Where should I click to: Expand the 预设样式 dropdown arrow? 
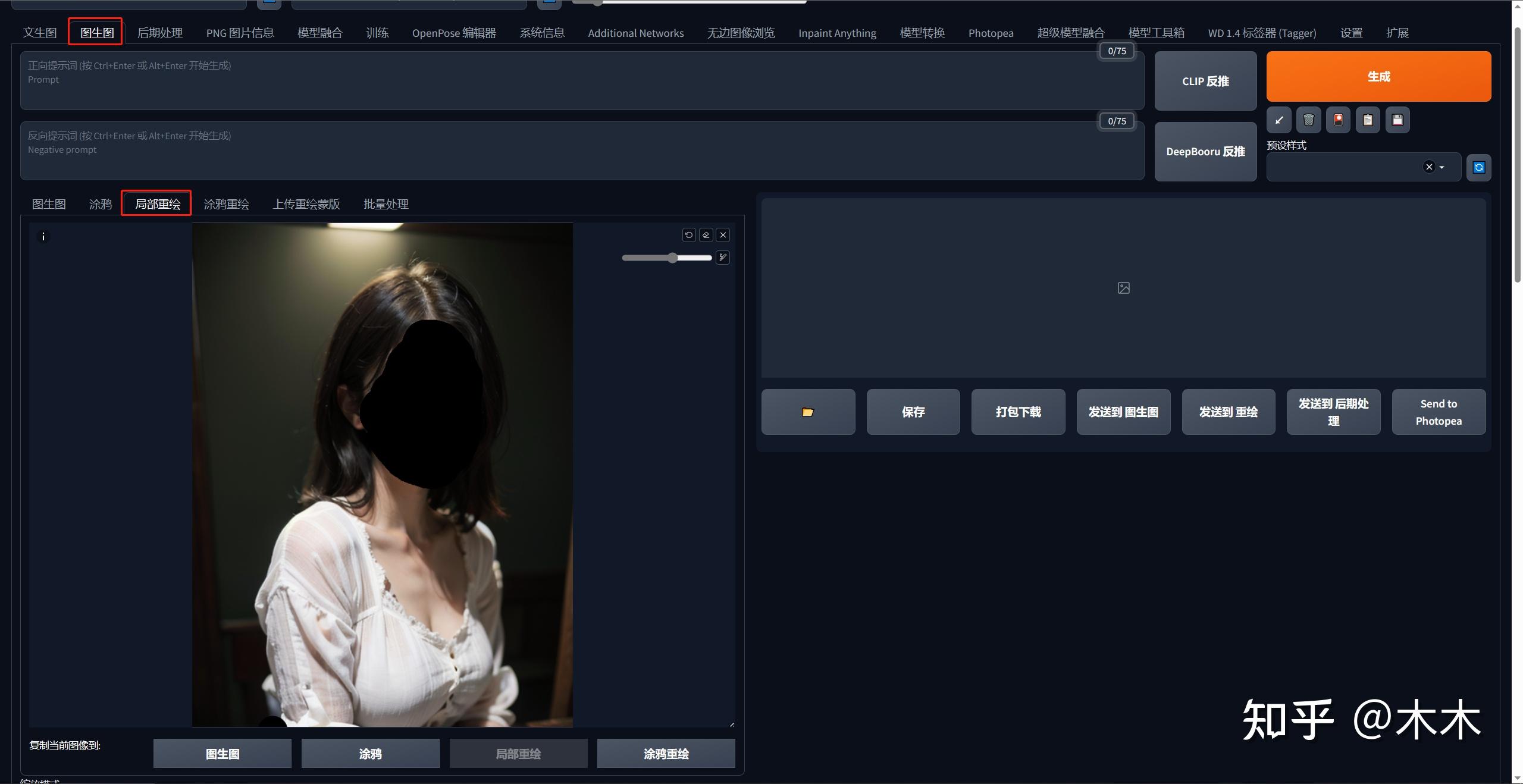click(1441, 168)
